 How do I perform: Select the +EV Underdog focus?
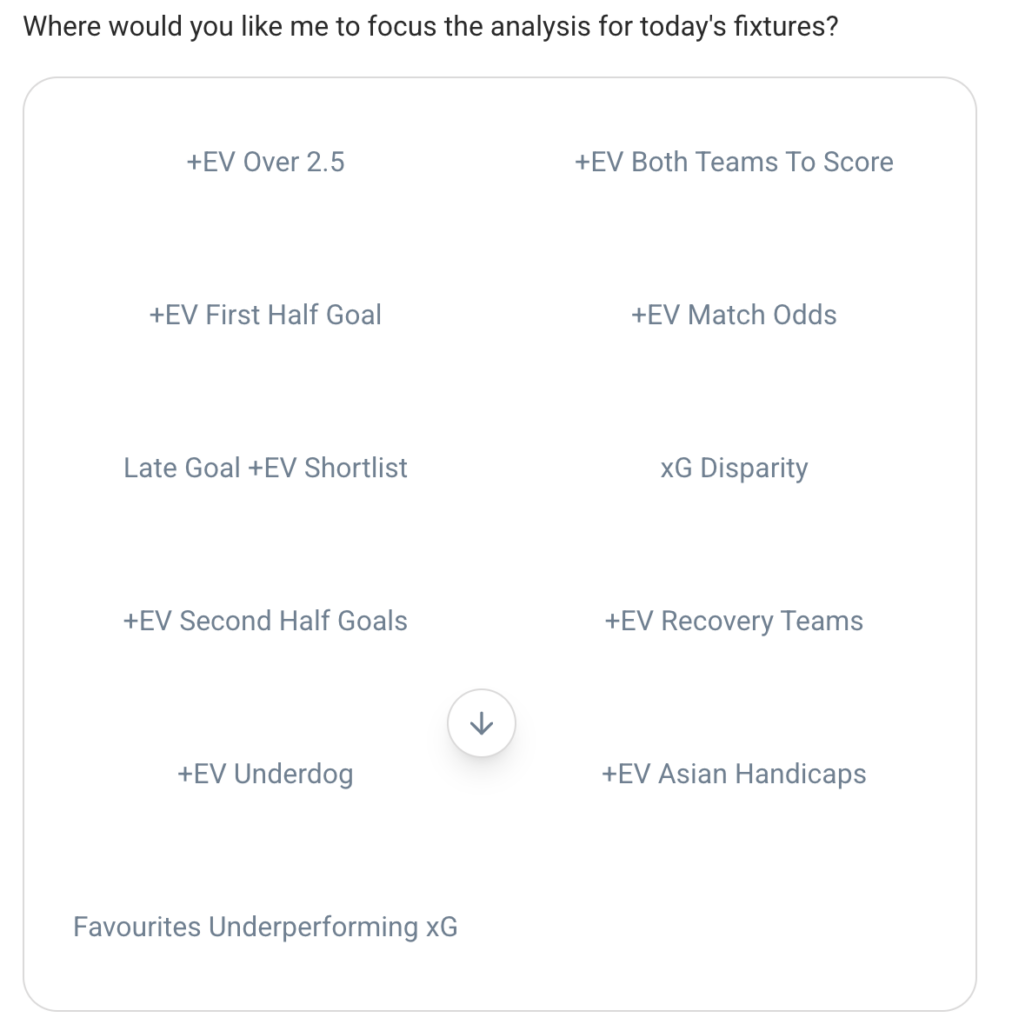point(265,774)
